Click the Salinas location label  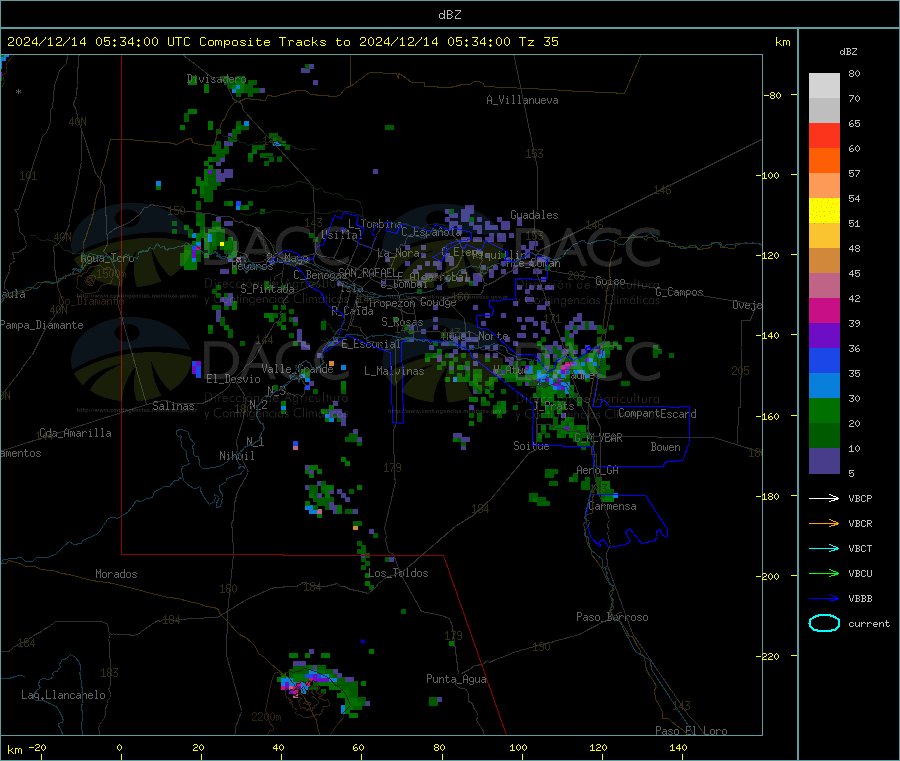(173, 406)
